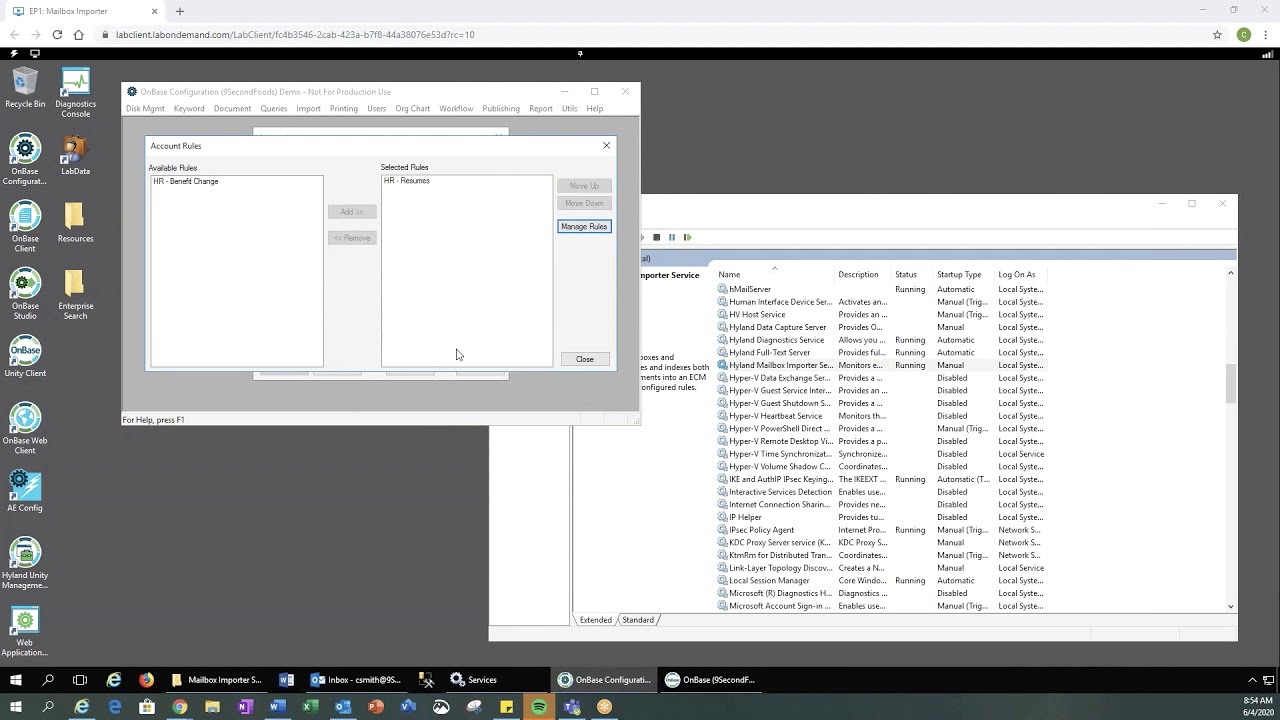Screen dimensions: 1280x720
Task: Click the Move Down button
Action: point(584,203)
